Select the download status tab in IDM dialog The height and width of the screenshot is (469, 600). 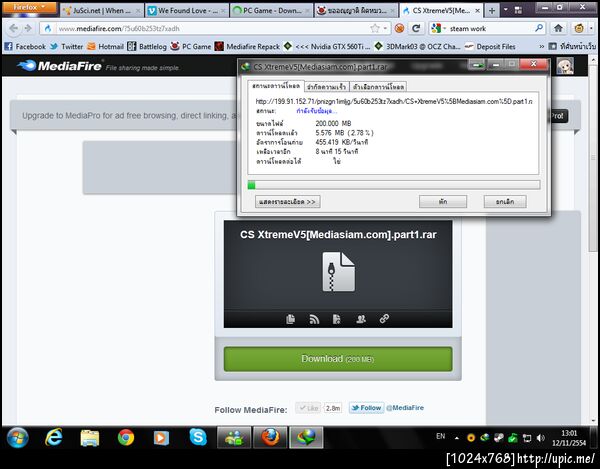[276, 86]
